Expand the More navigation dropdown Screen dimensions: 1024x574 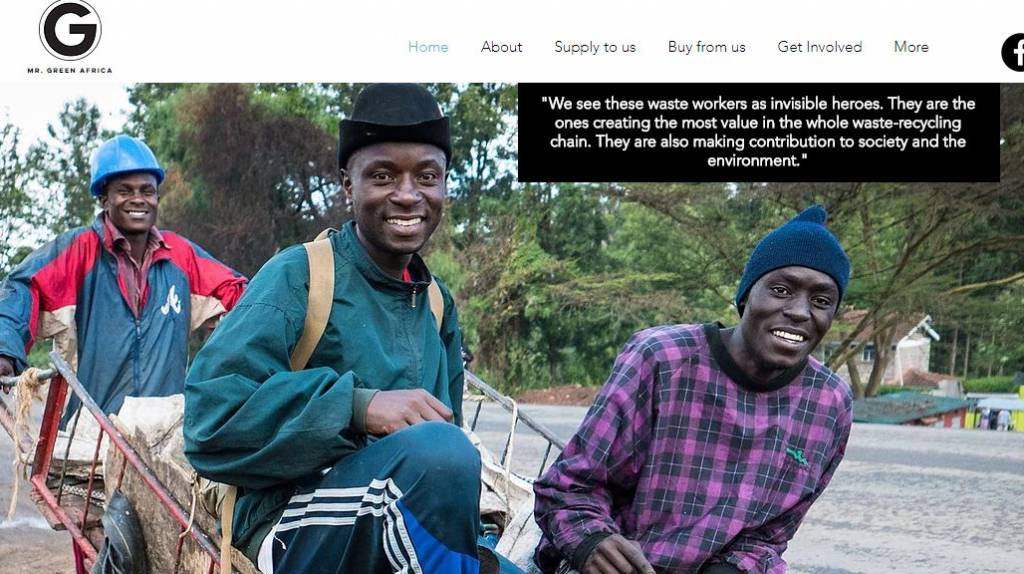pos(911,47)
